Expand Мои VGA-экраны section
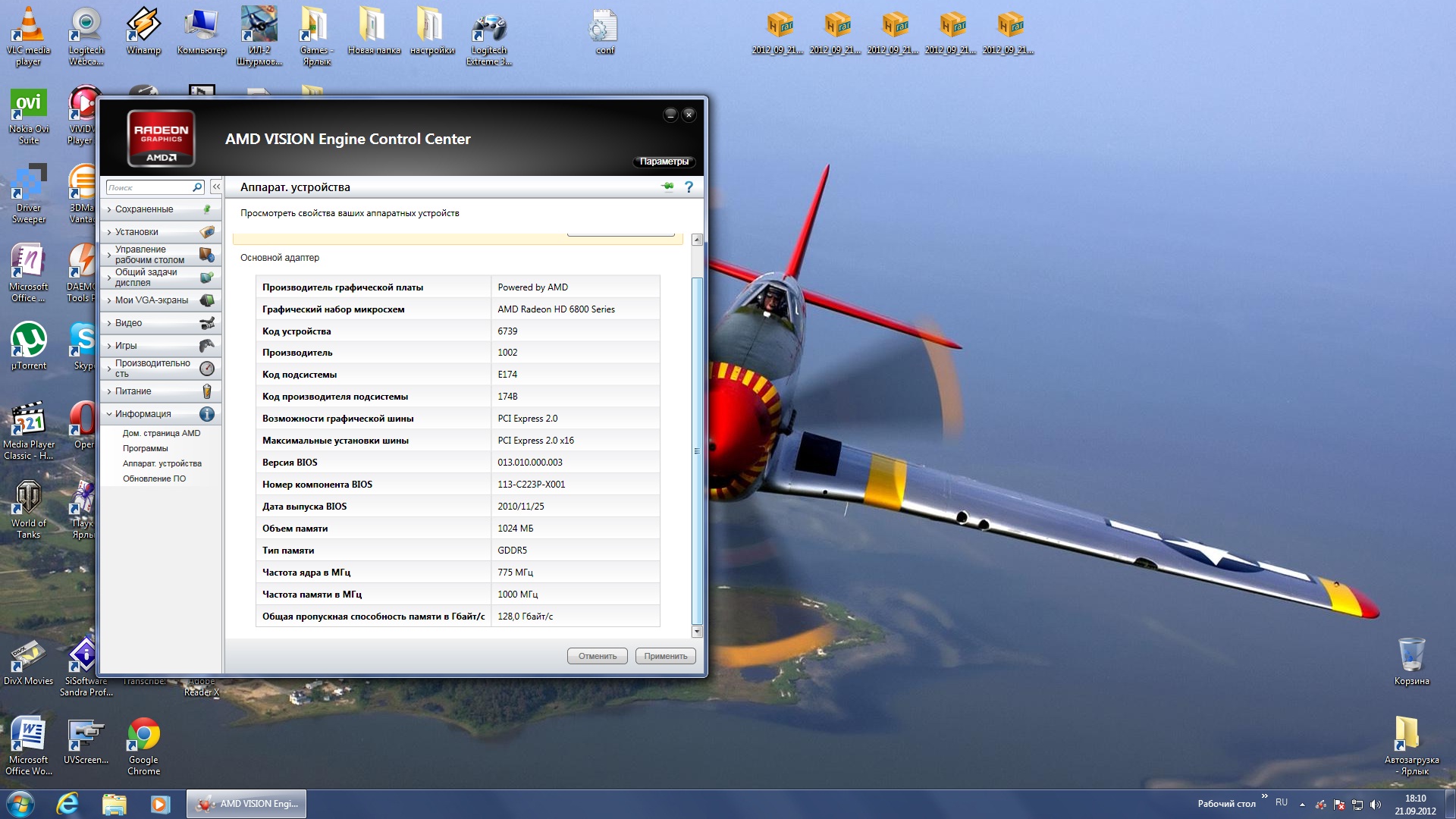The image size is (1456, 819). point(152,300)
